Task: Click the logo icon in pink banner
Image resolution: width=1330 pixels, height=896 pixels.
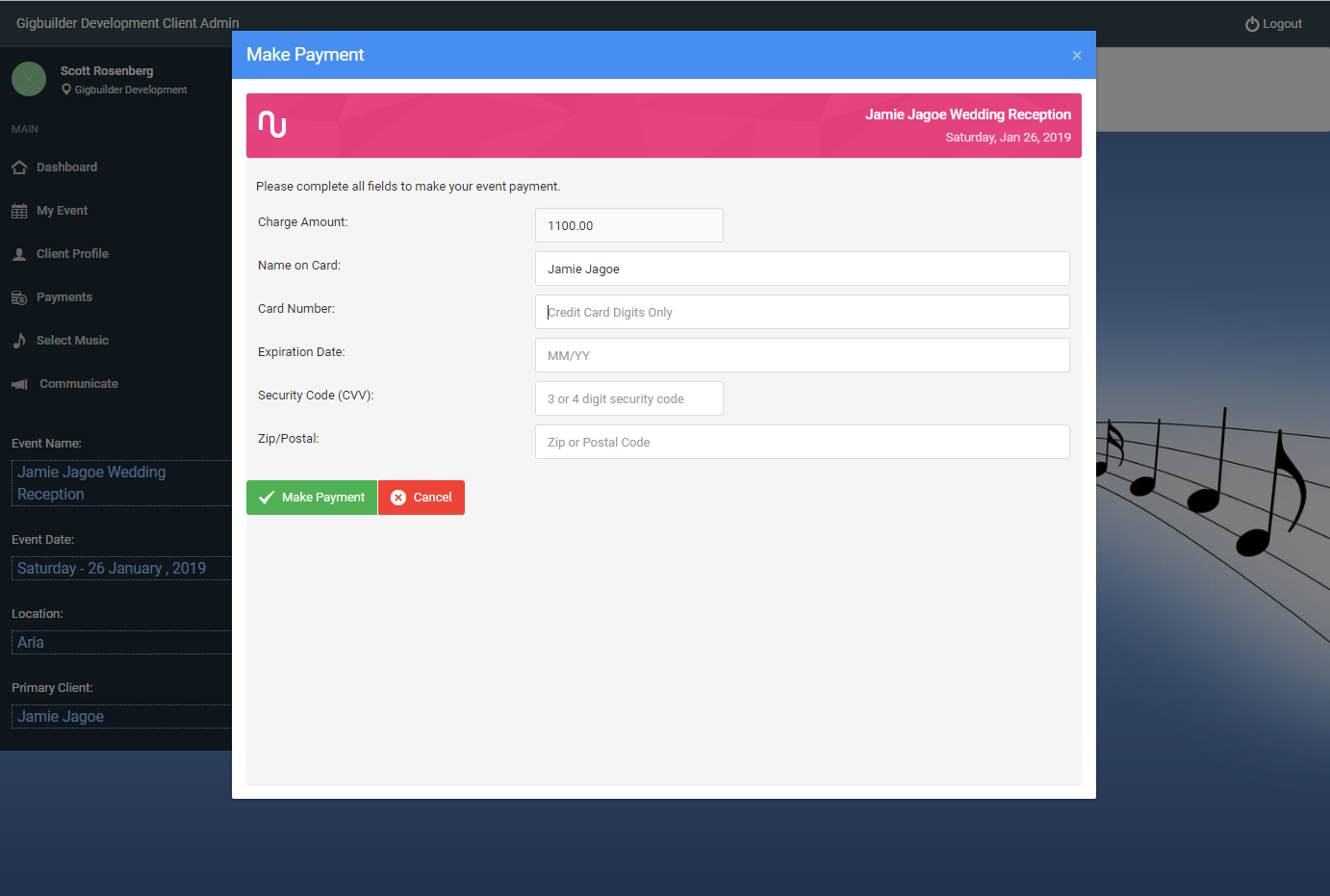Action: pos(272,124)
